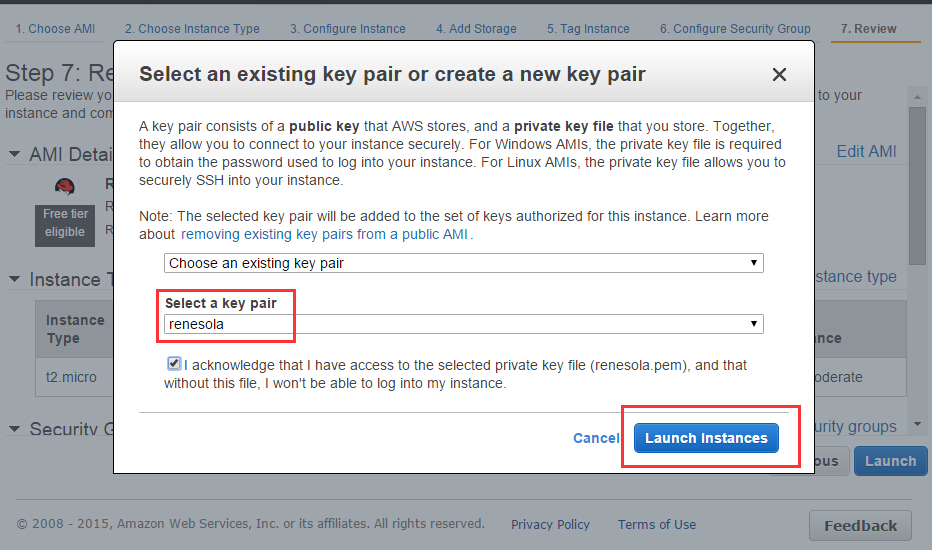The width and height of the screenshot is (932, 550).
Task: Click the scrollbar up arrow
Action: pos(917,97)
